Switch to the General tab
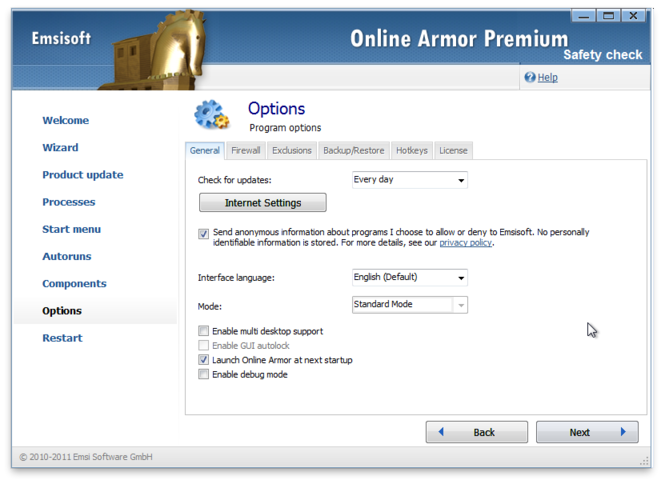 (x=204, y=151)
